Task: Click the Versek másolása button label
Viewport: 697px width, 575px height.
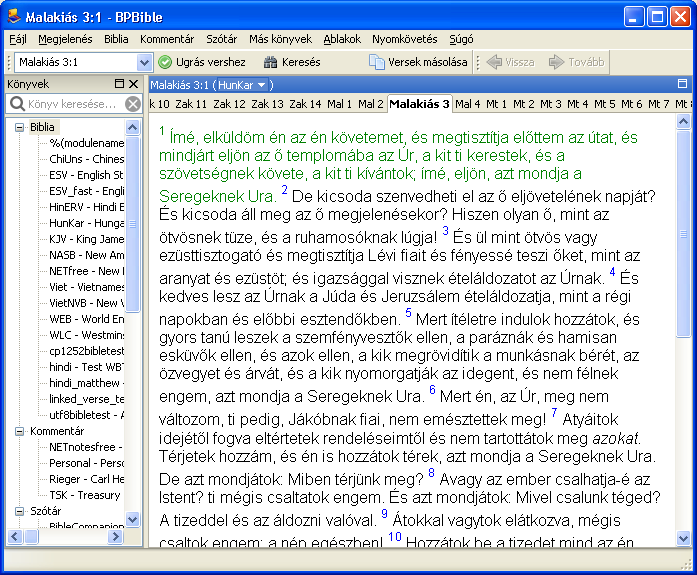Action: [428, 62]
